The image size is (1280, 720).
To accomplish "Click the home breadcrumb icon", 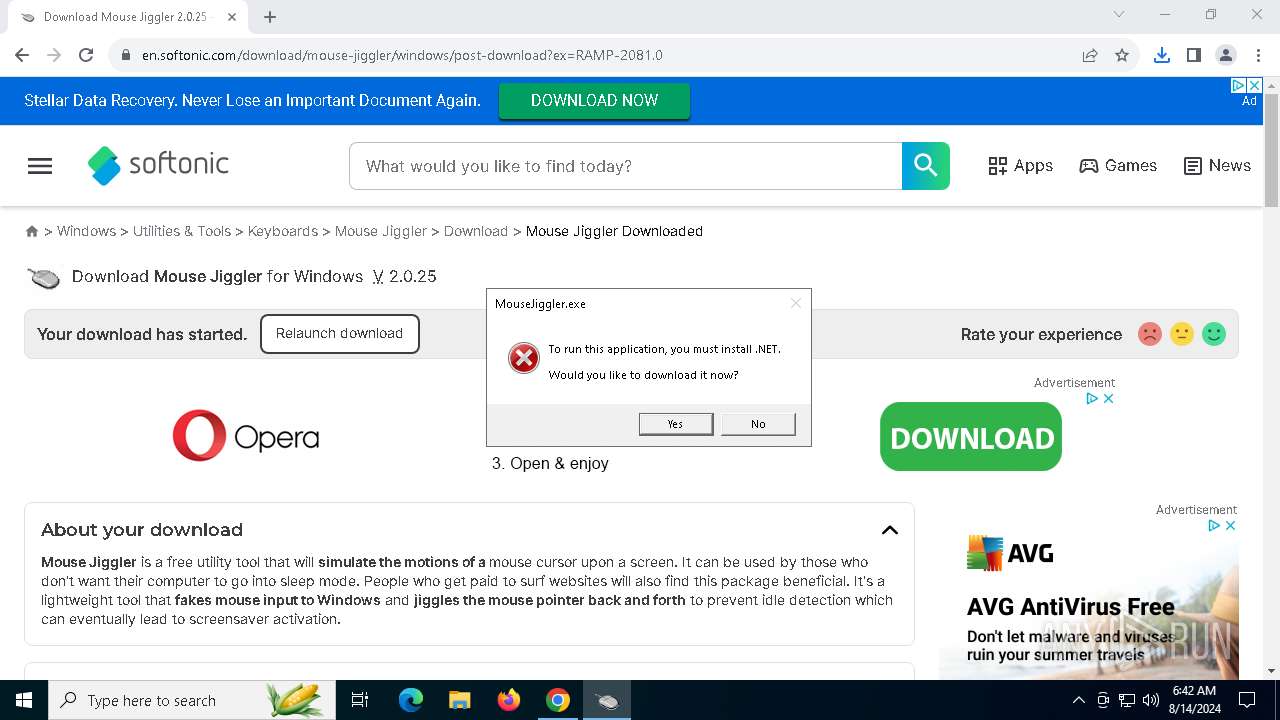I will click(x=32, y=231).
